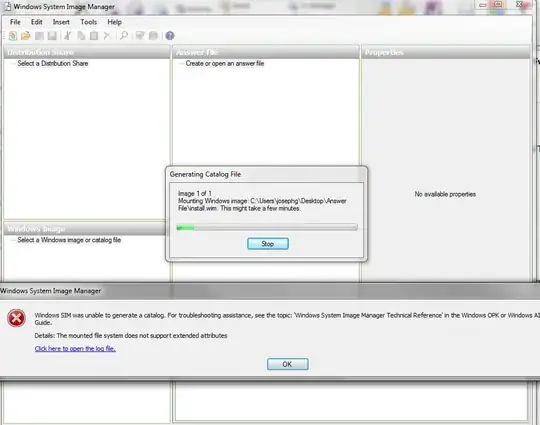Click the Validate Answer File toolbar icon

pos(140,35)
